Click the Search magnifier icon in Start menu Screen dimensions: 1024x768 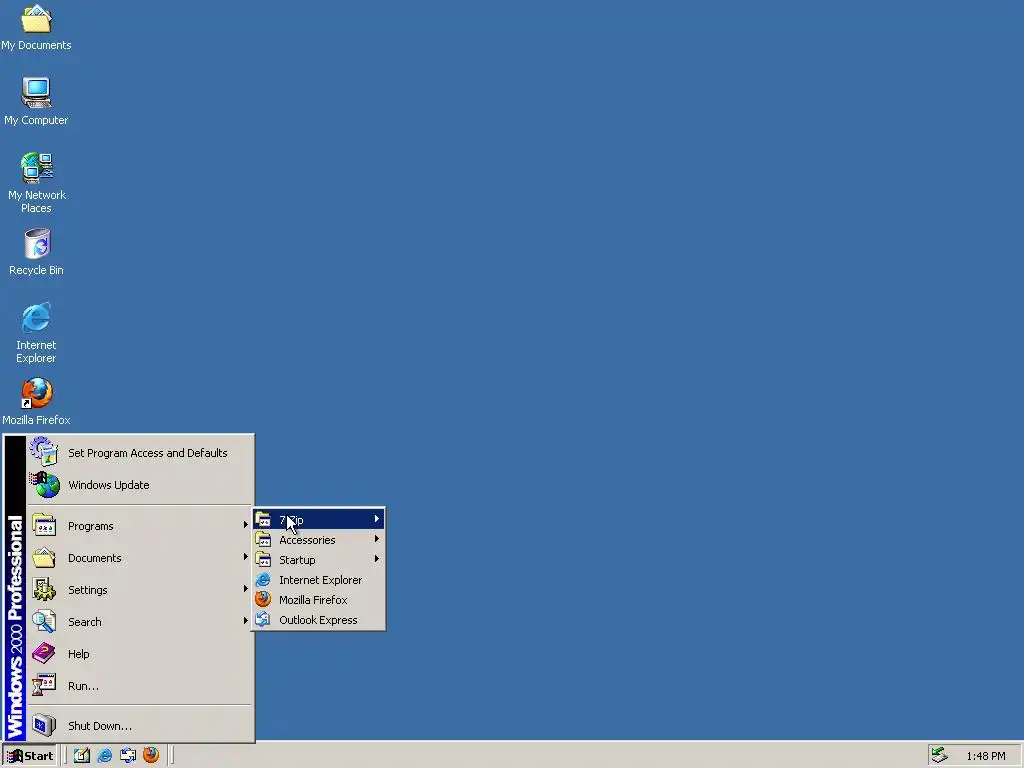point(44,621)
